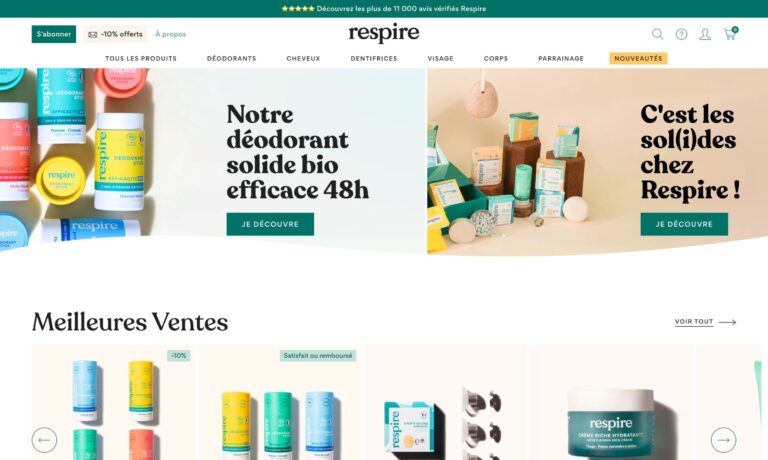Click the arrow beside Voir tout

(727, 322)
